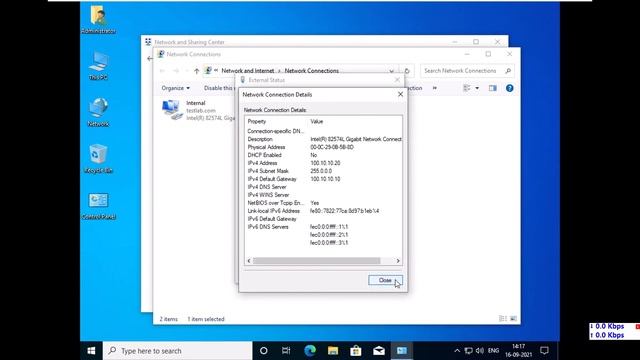This screenshot has width=640, height=360.
Task: Open the clock showing 14:17
Action: (518, 351)
